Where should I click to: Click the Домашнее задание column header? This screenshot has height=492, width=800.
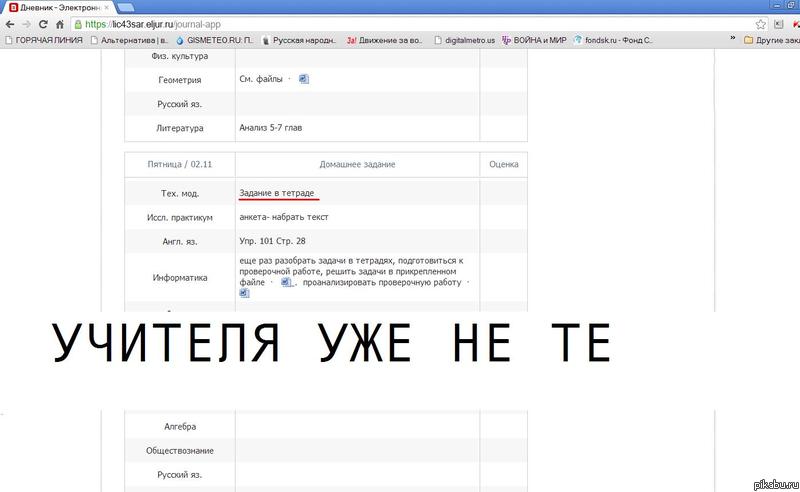357,164
